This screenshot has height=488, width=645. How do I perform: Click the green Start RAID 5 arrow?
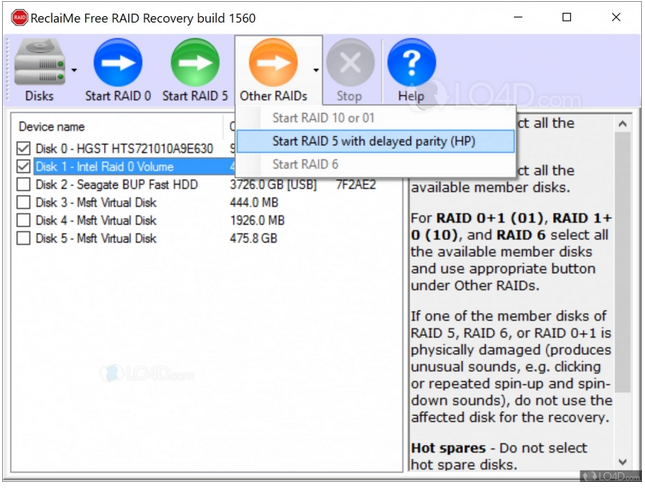coord(195,63)
